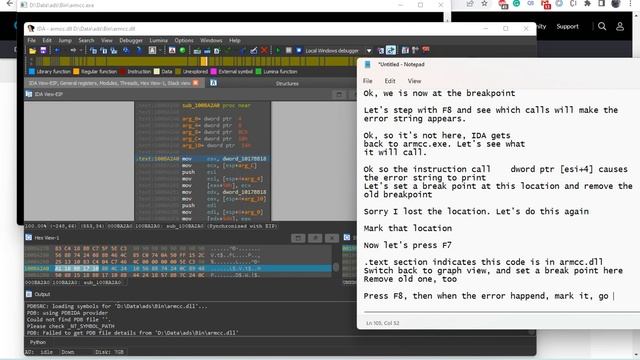This screenshot has height=360, width=640.
Task: Click the red flag icon at IDA toolbar end
Action: pos(426,50)
